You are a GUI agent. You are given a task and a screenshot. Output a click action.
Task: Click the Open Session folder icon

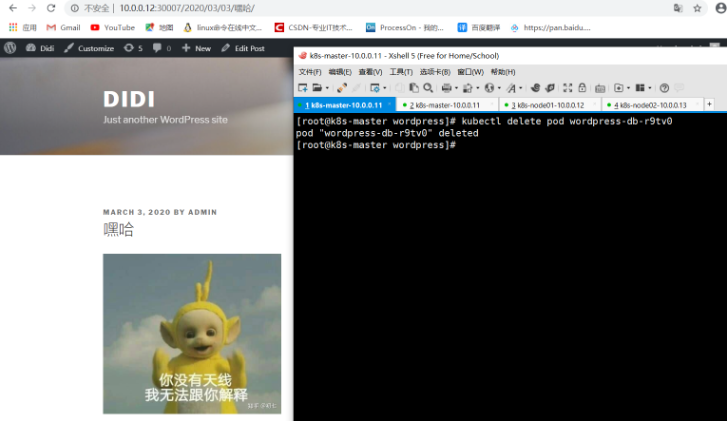click(317, 88)
